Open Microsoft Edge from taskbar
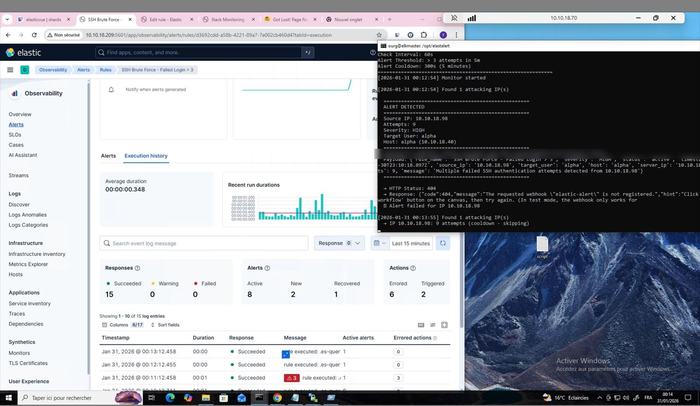 (170, 398)
